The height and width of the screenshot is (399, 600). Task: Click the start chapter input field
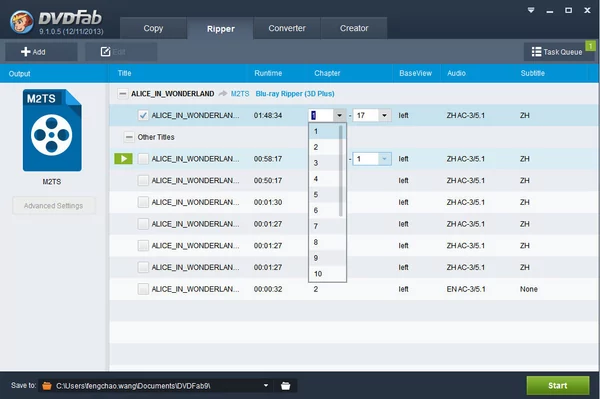(x=321, y=115)
